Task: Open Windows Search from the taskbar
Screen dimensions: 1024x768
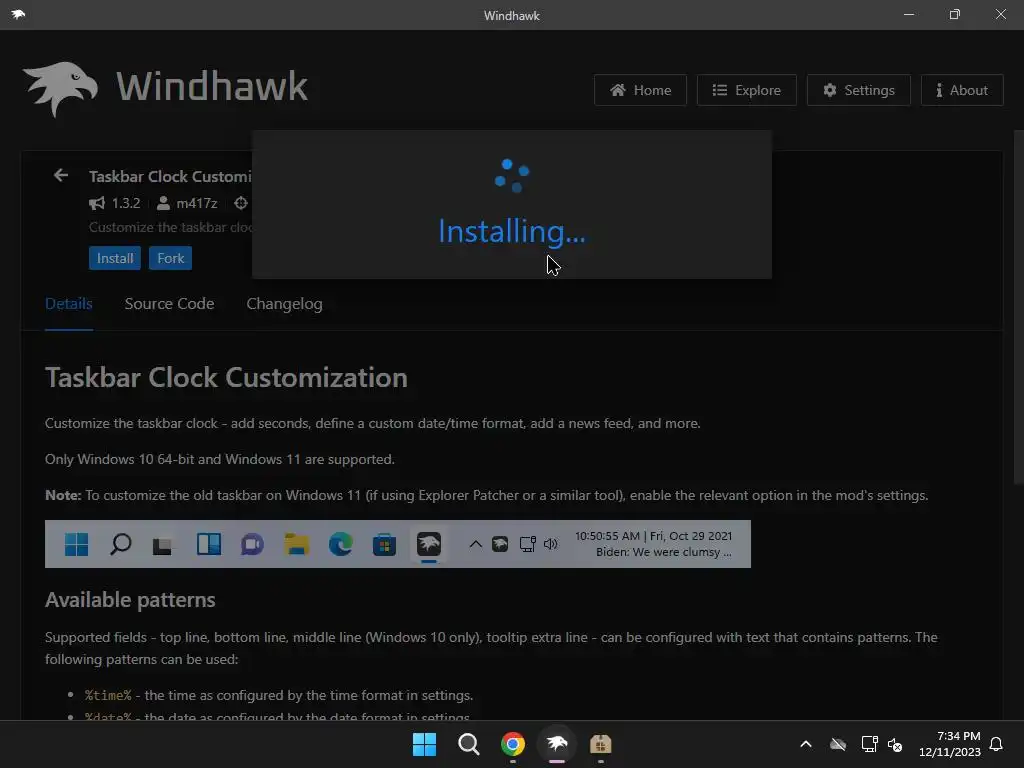Action: tap(468, 744)
